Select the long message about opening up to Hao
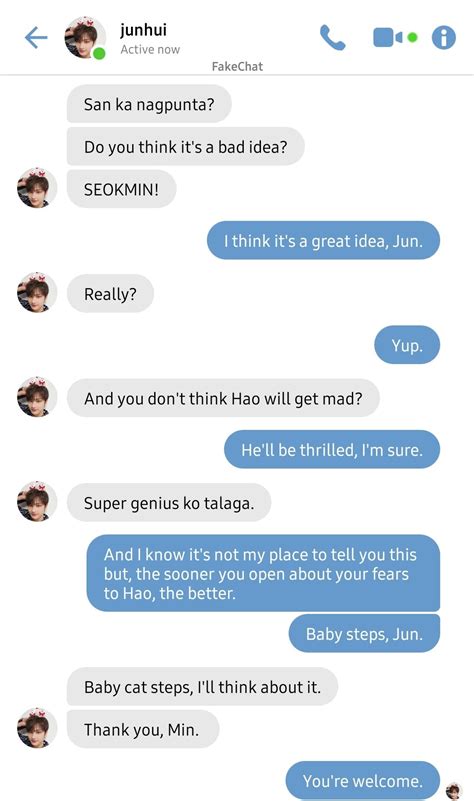 pos(263,573)
